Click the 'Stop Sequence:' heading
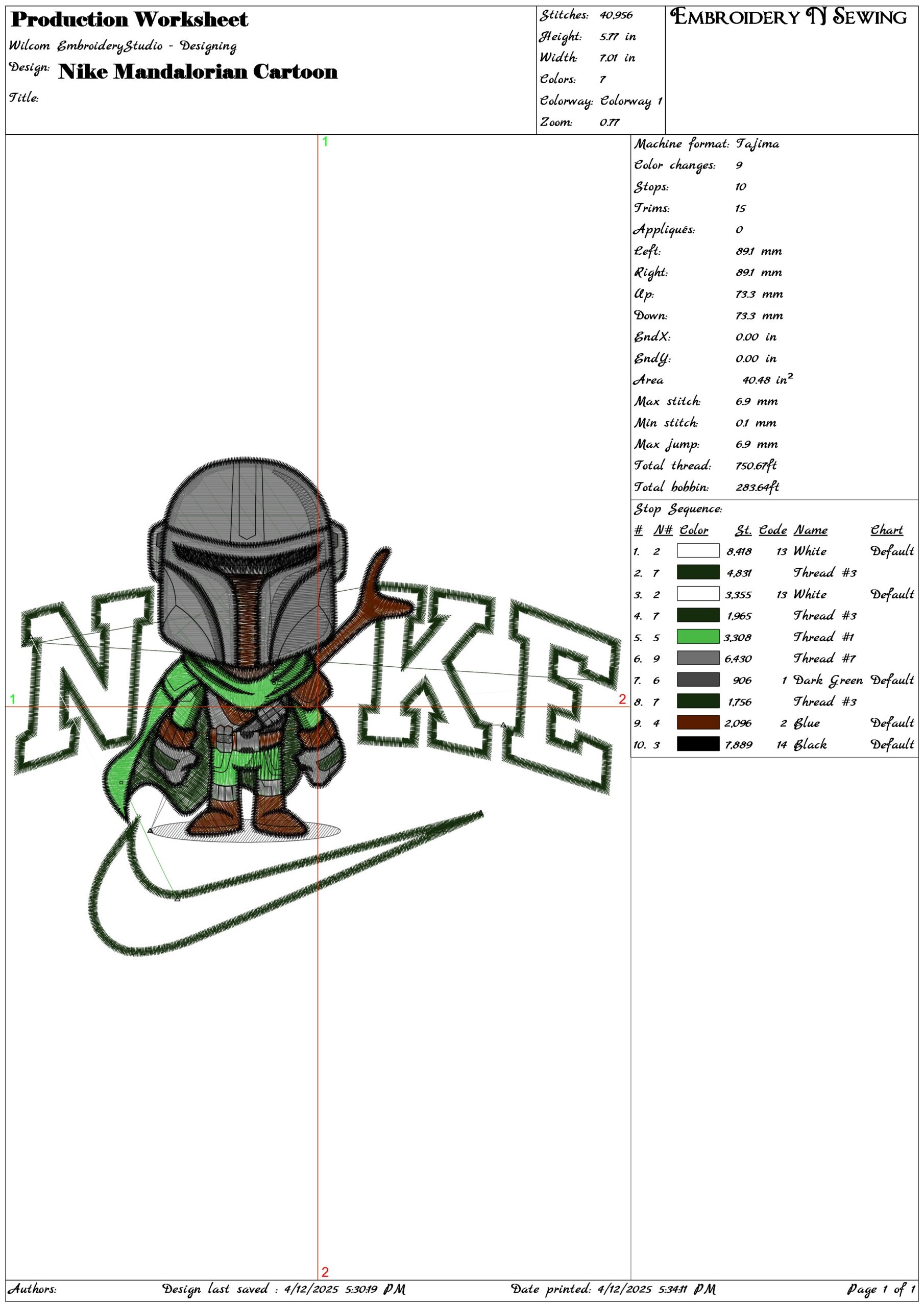This screenshot has height=1307, width=924. pyautogui.click(x=678, y=509)
